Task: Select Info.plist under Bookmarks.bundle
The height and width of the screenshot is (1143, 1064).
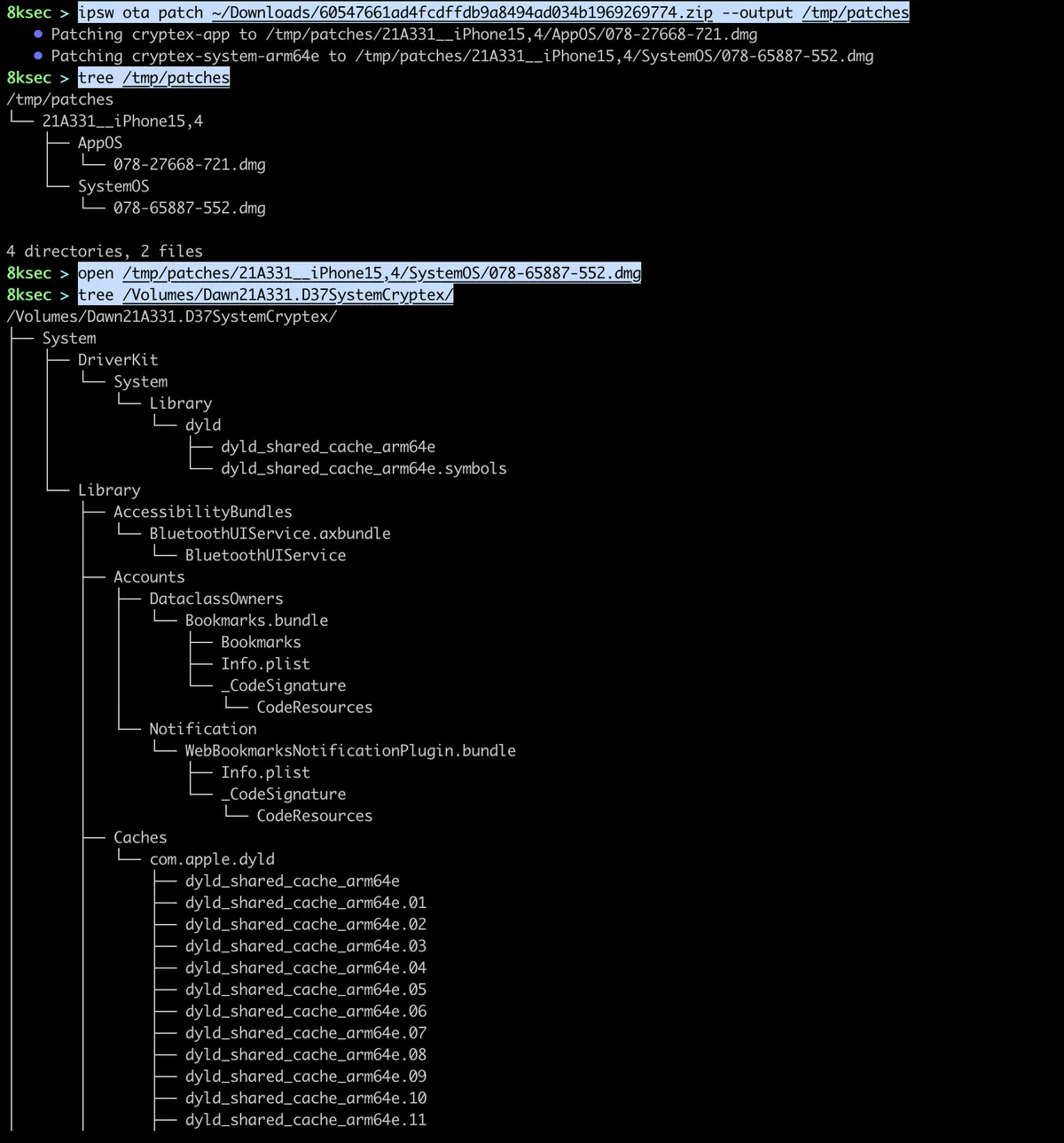Action: (x=265, y=663)
